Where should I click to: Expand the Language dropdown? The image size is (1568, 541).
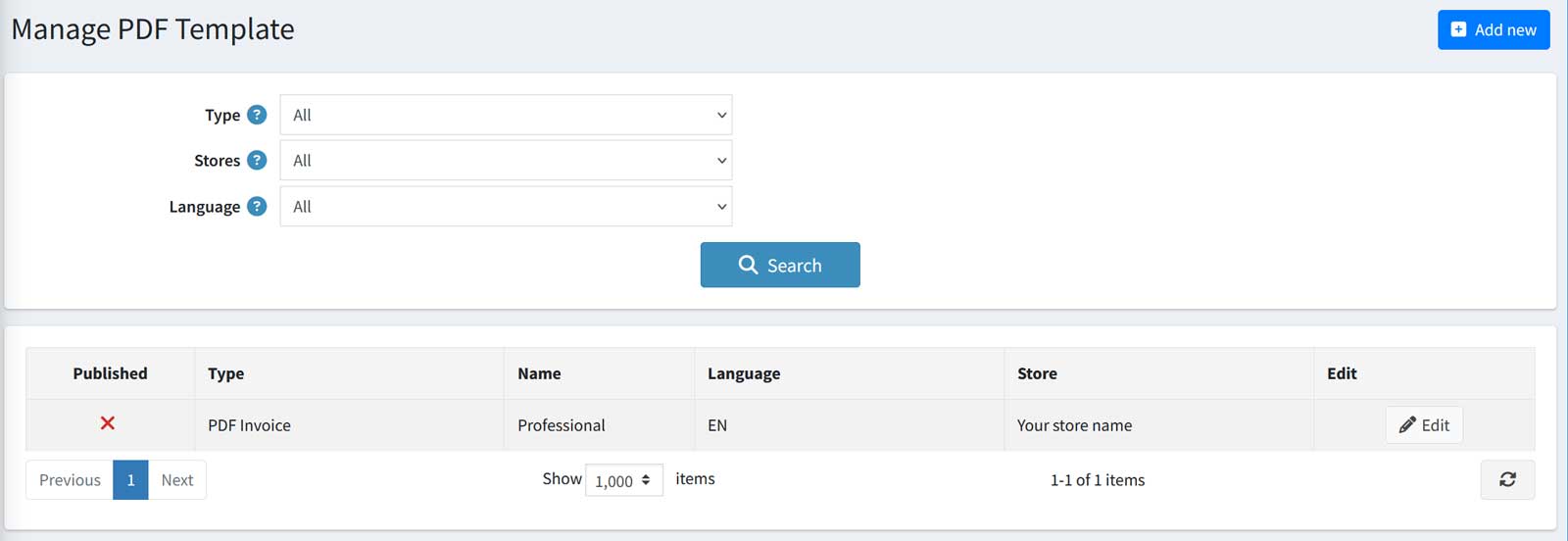coord(506,206)
